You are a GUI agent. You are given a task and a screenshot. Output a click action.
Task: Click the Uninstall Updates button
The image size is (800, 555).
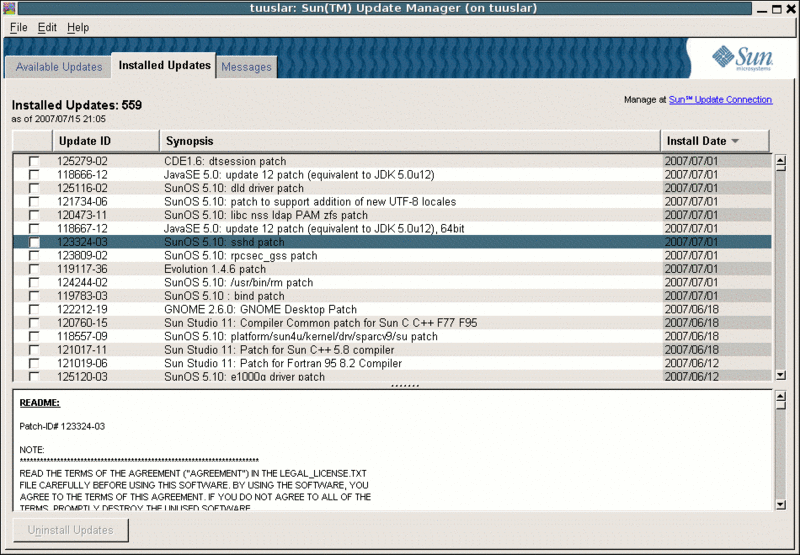(x=71, y=530)
